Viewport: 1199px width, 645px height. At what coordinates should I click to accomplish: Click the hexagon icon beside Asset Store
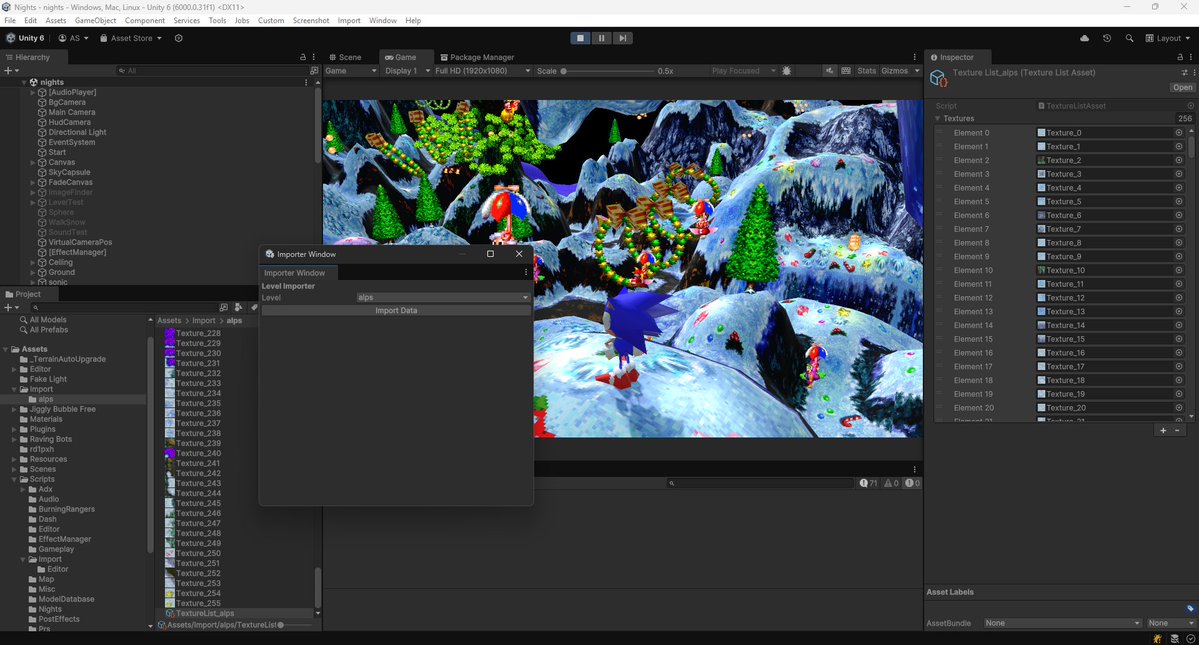click(x=178, y=38)
